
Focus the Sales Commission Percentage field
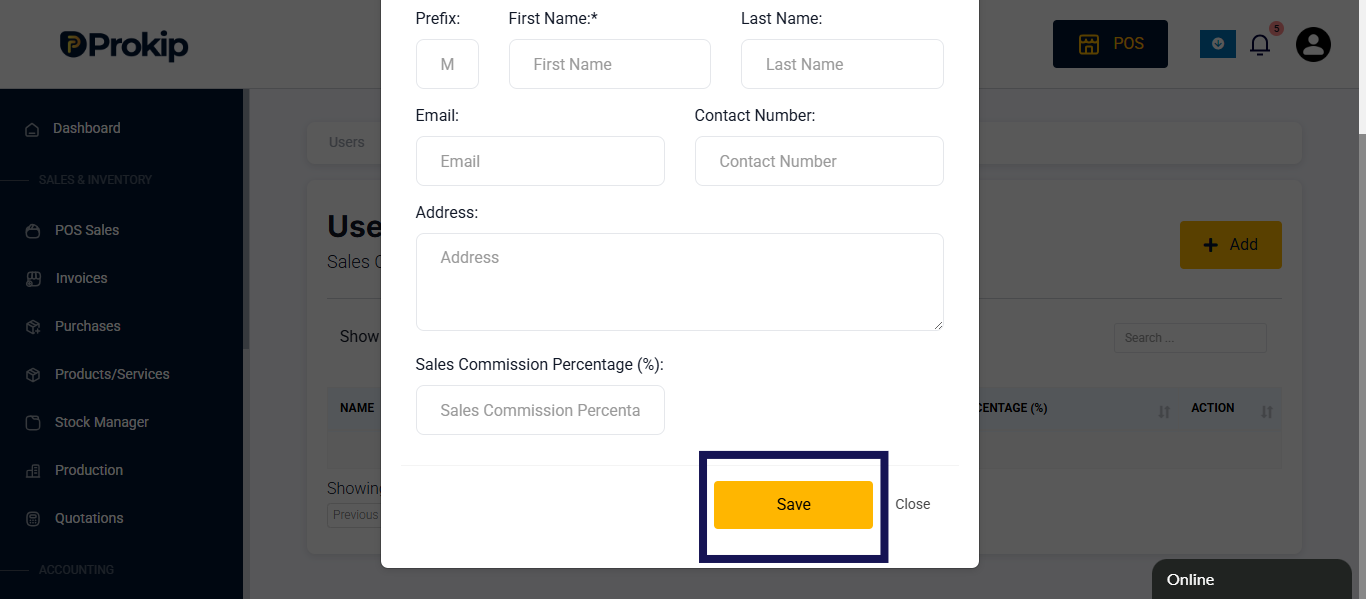pos(540,410)
